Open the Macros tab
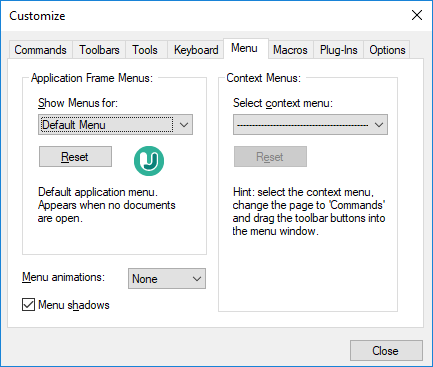The height and width of the screenshot is (367, 433). pyautogui.click(x=290, y=50)
